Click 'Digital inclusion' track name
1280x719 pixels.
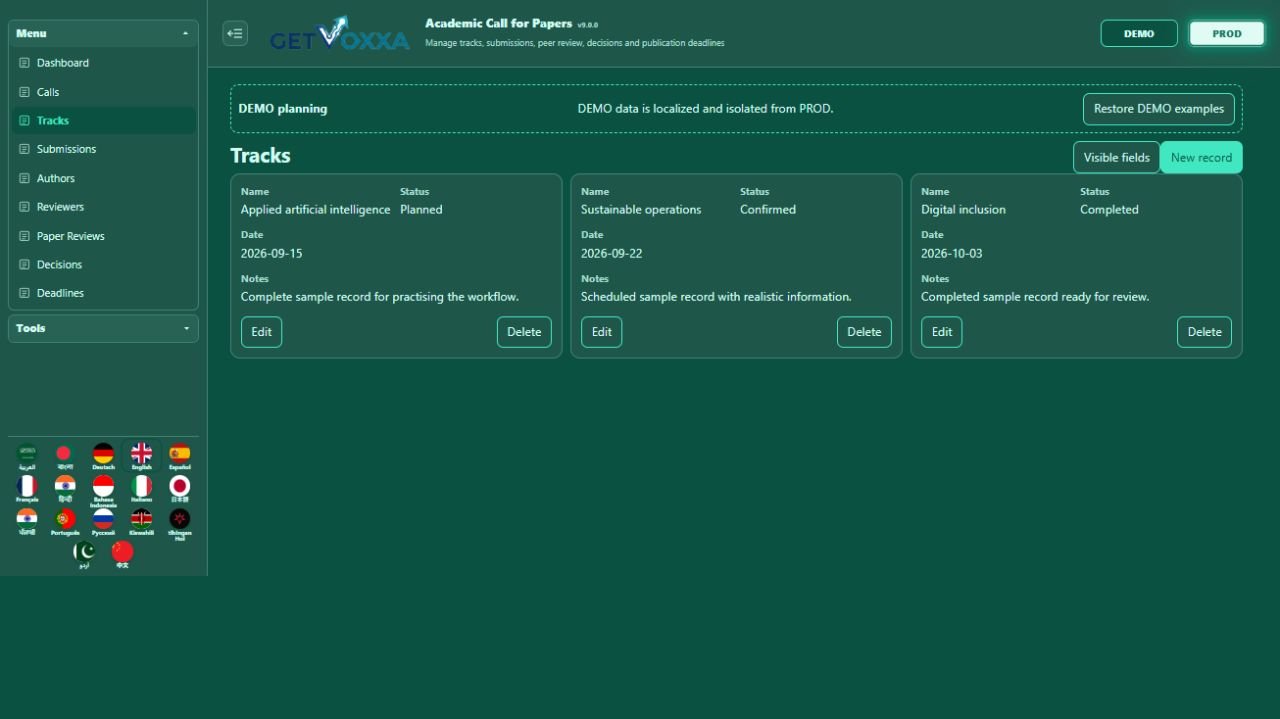[963, 210]
